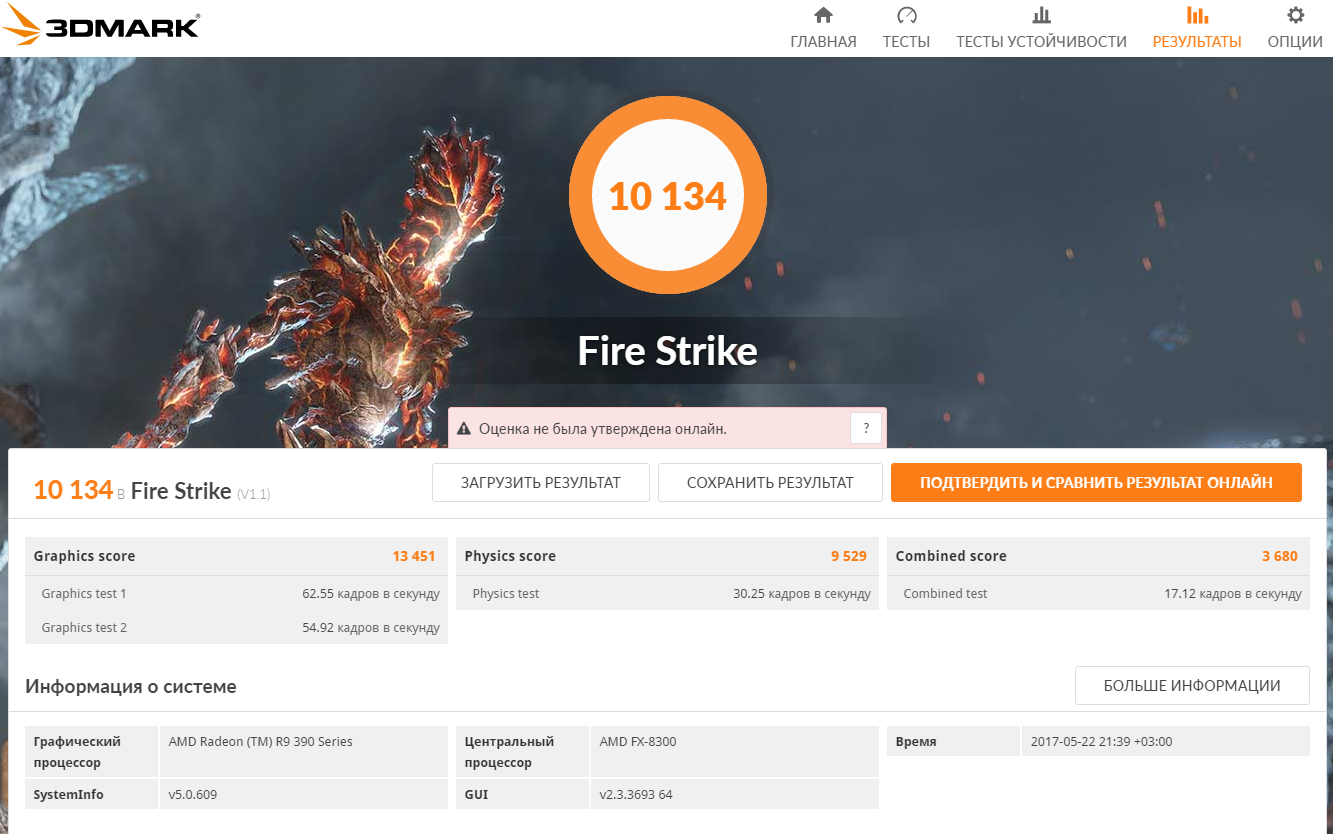Click the Physics score label
The image size is (1333, 834).
[510, 556]
